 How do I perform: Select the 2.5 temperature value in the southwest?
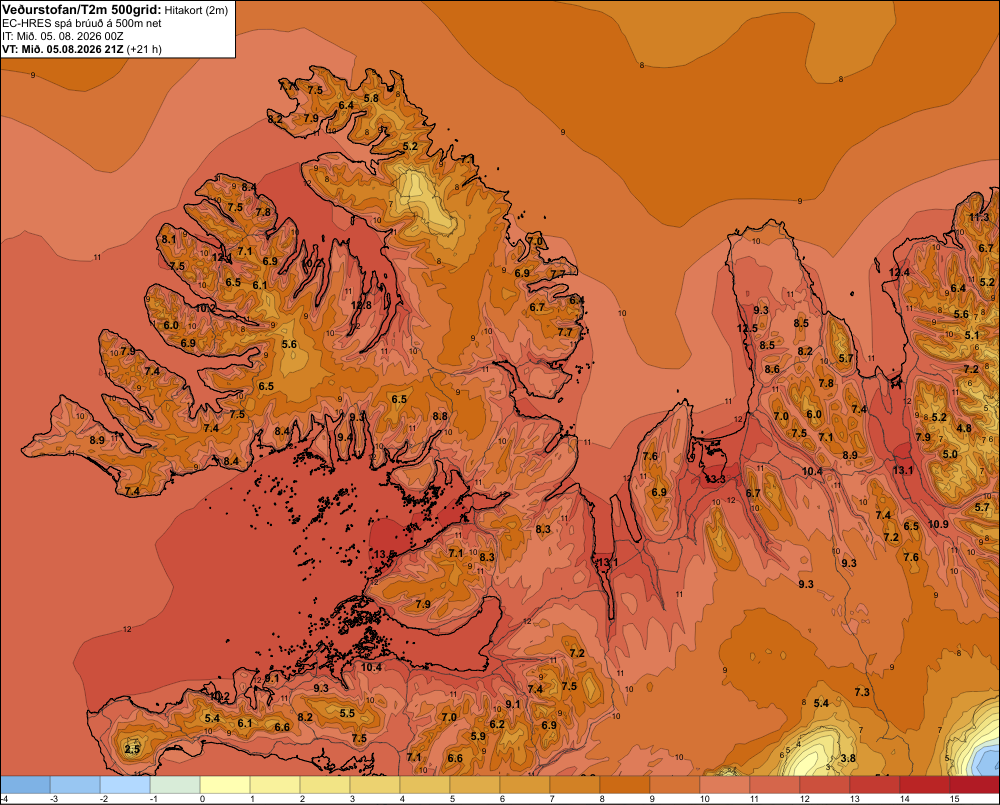click(x=132, y=749)
